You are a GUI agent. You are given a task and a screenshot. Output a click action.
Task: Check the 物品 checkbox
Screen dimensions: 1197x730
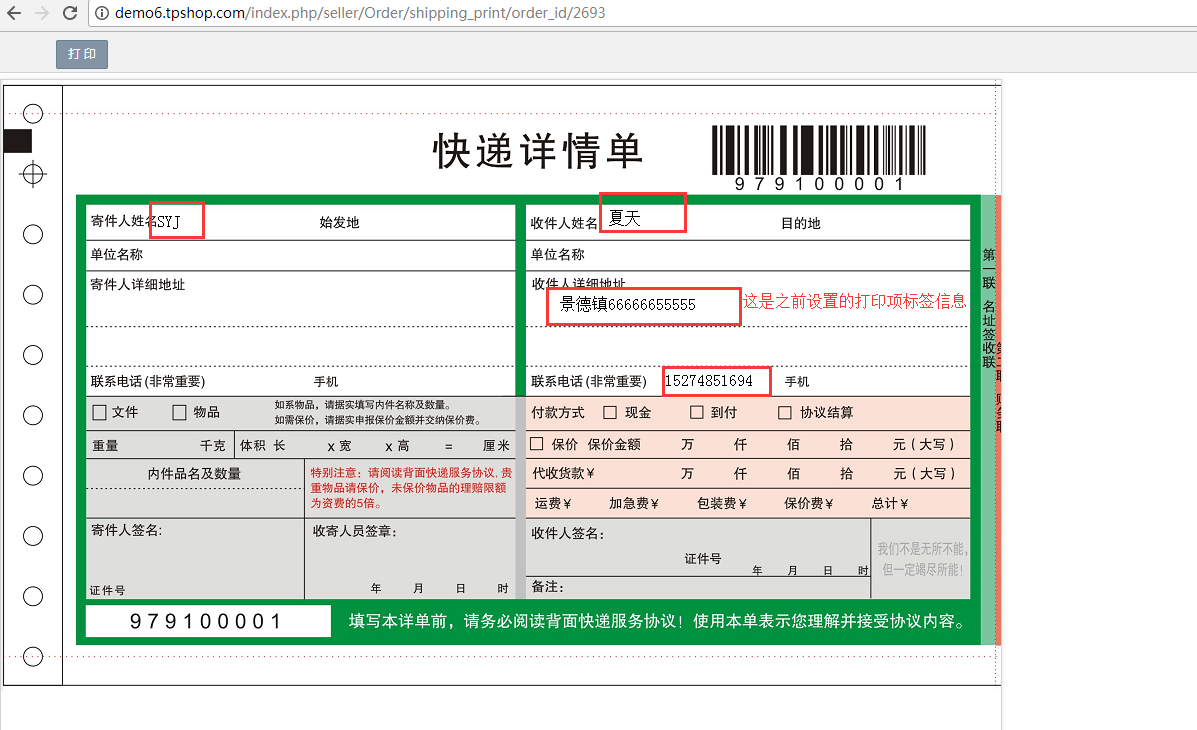pos(180,412)
